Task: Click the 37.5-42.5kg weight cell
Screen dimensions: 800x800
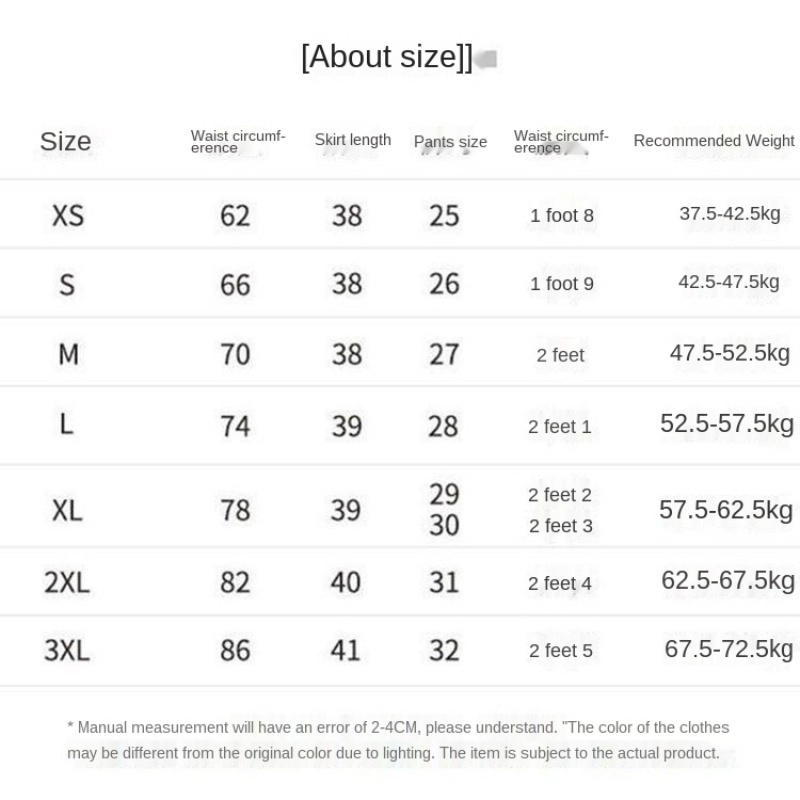Action: click(x=729, y=214)
